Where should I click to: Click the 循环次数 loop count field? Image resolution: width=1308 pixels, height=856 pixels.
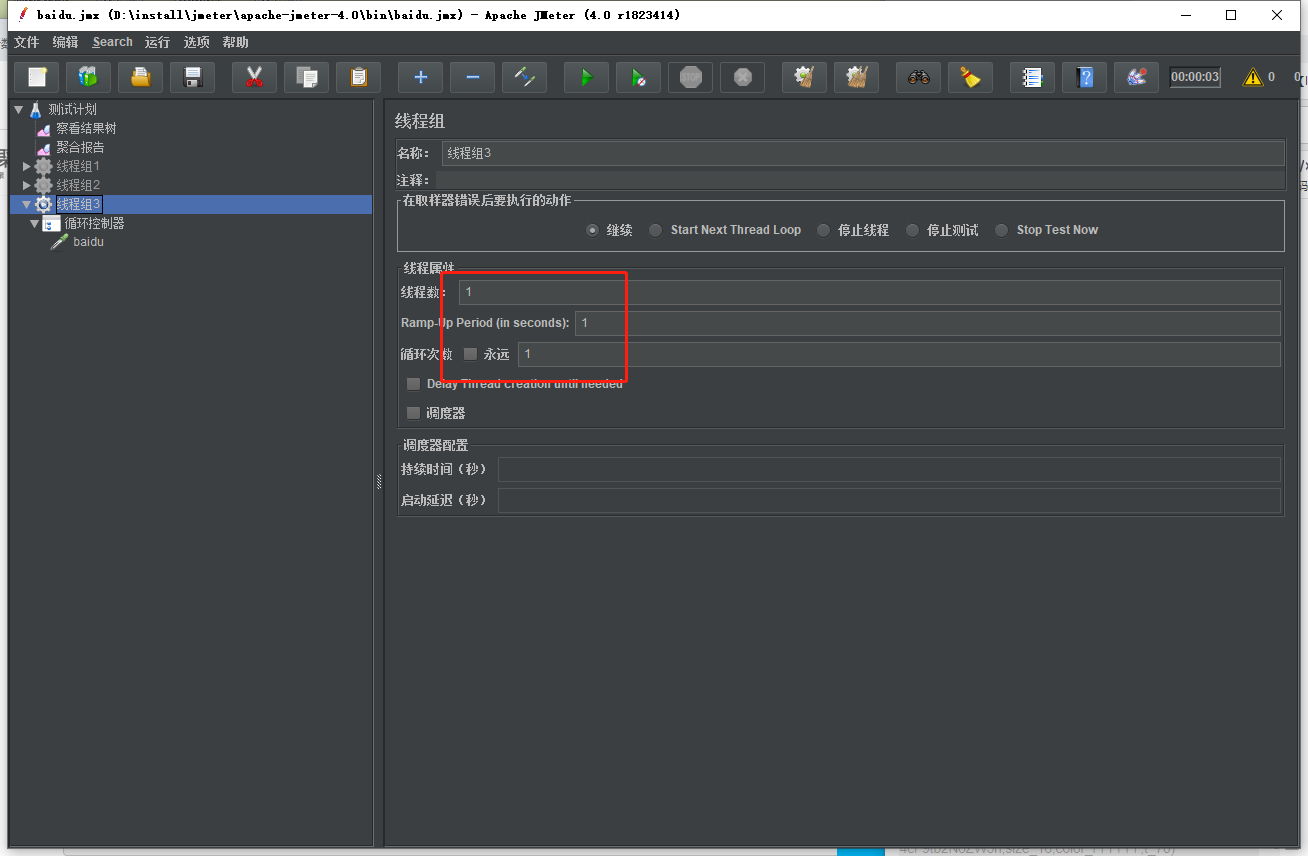(899, 354)
